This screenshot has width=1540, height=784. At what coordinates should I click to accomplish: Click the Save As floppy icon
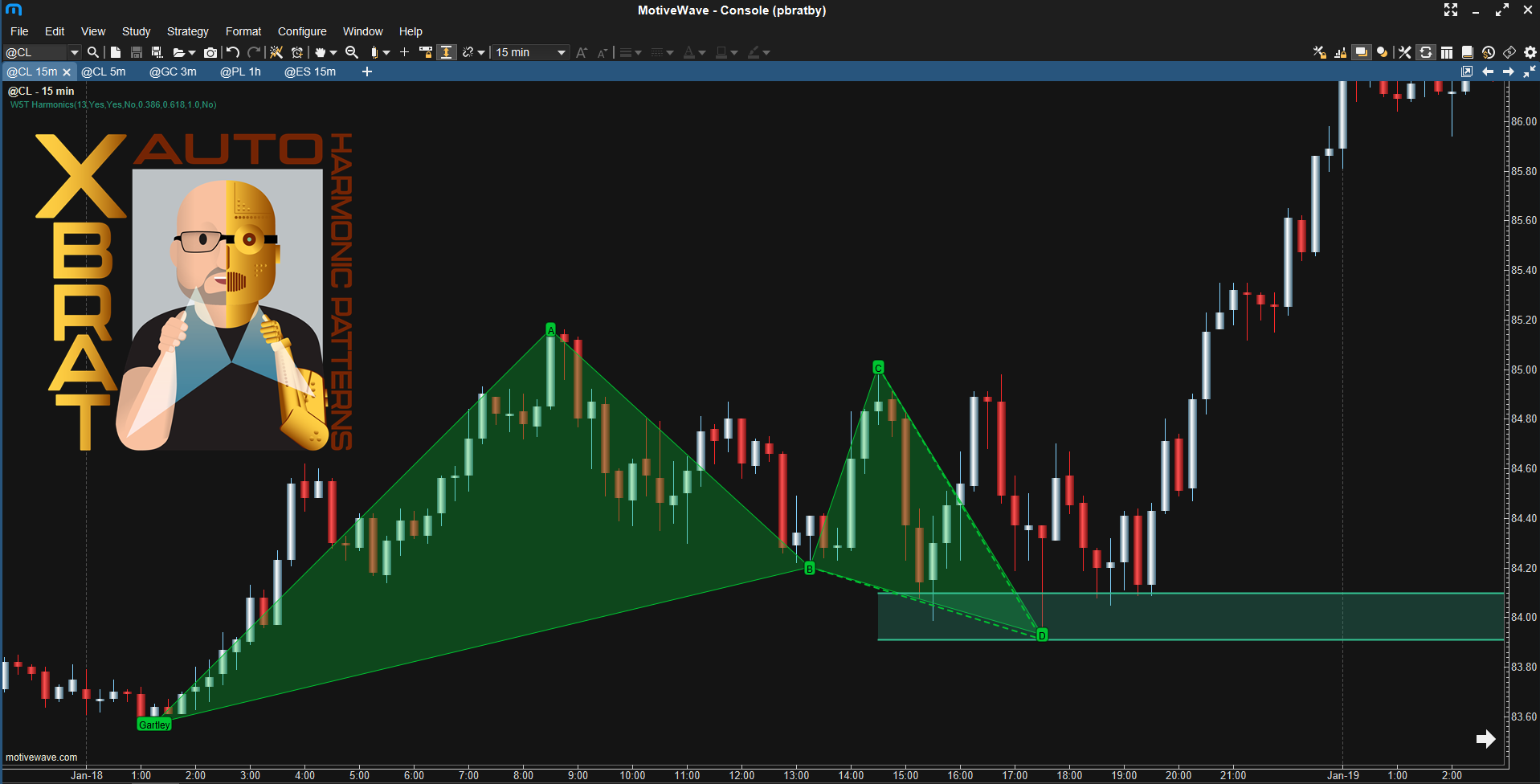(x=157, y=52)
